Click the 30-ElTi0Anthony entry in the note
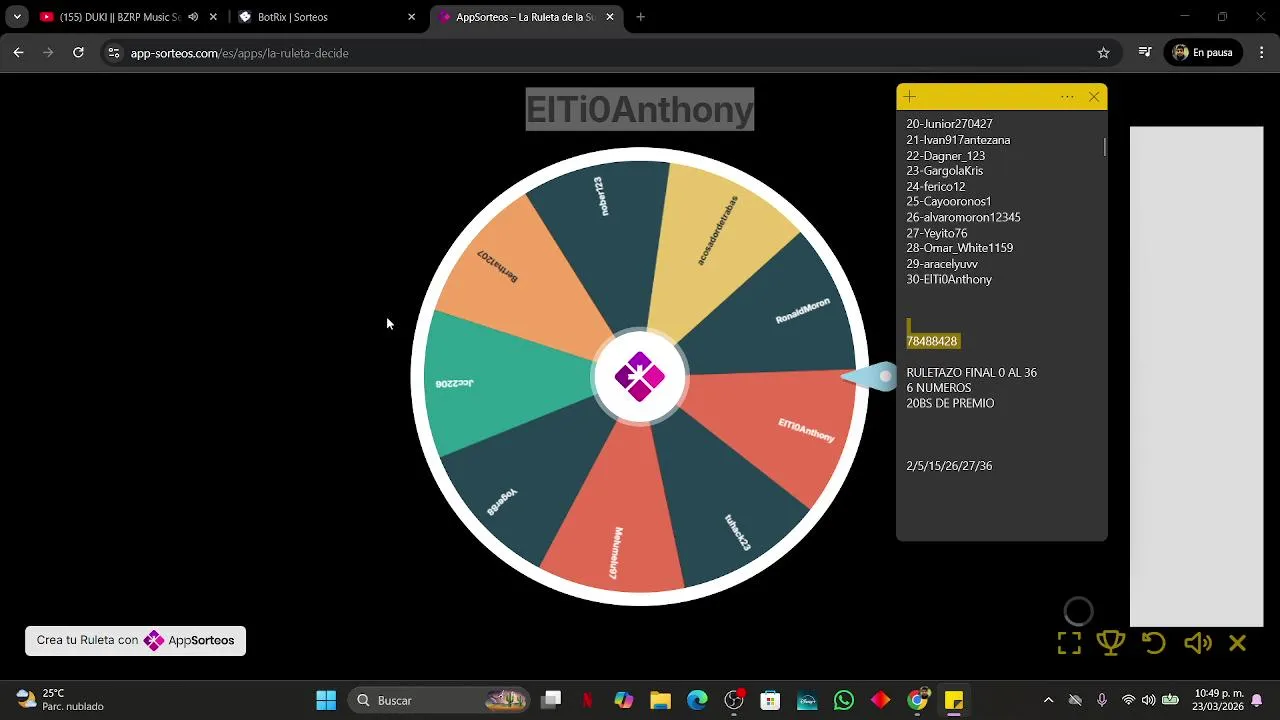The width and height of the screenshot is (1280, 720). (x=949, y=279)
